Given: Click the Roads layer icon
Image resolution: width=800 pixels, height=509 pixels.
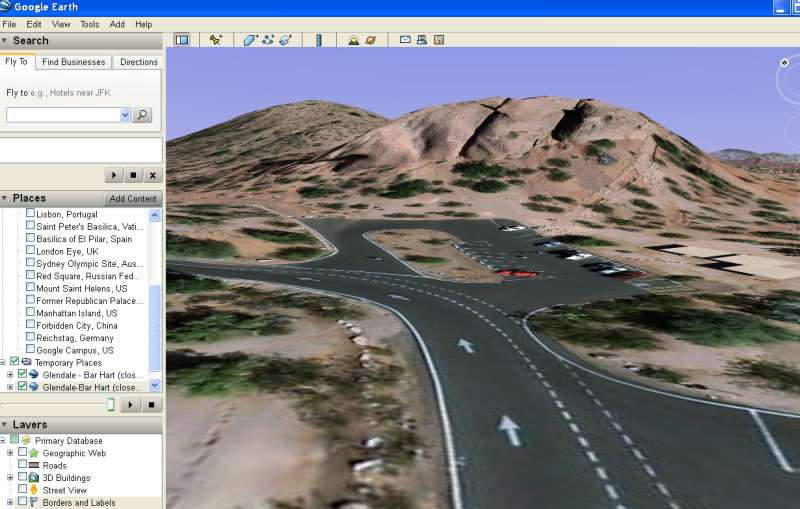Looking at the screenshot, I should coord(34,465).
